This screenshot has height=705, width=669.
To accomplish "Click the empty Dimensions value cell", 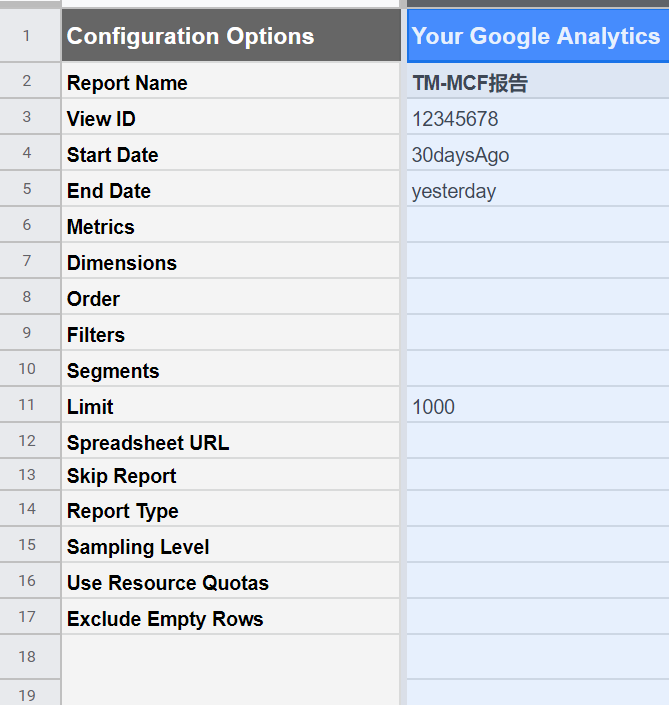I will pyautogui.click(x=537, y=263).
